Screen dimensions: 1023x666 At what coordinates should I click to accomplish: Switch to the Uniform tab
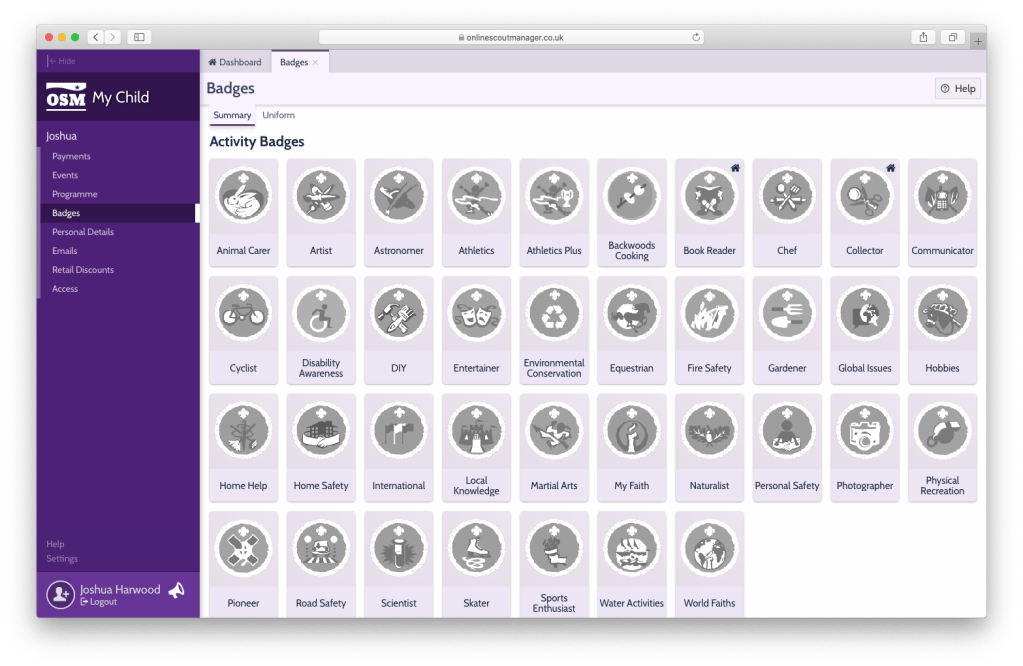tap(278, 115)
